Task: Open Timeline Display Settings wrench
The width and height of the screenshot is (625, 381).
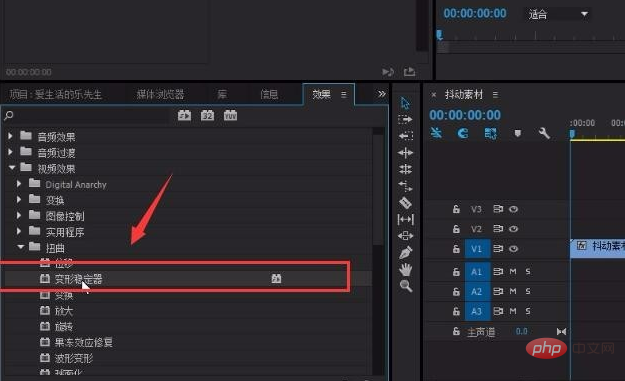Action: click(544, 133)
